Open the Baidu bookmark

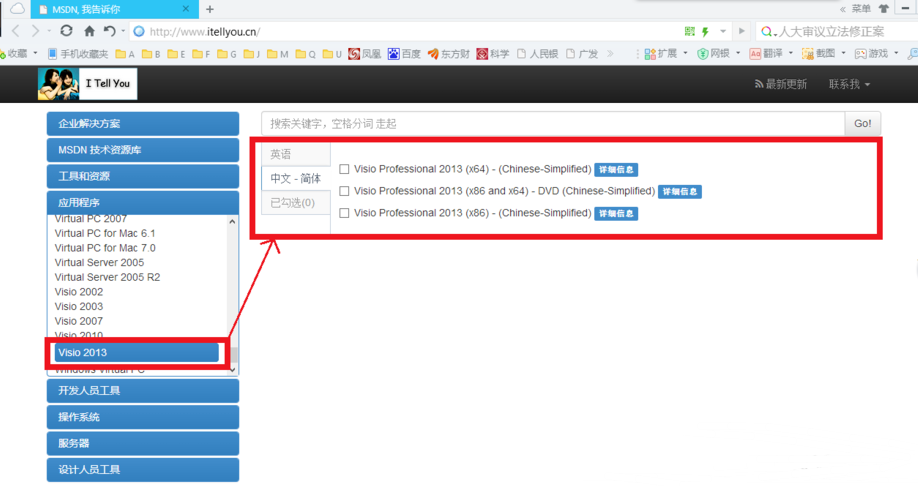[404, 54]
